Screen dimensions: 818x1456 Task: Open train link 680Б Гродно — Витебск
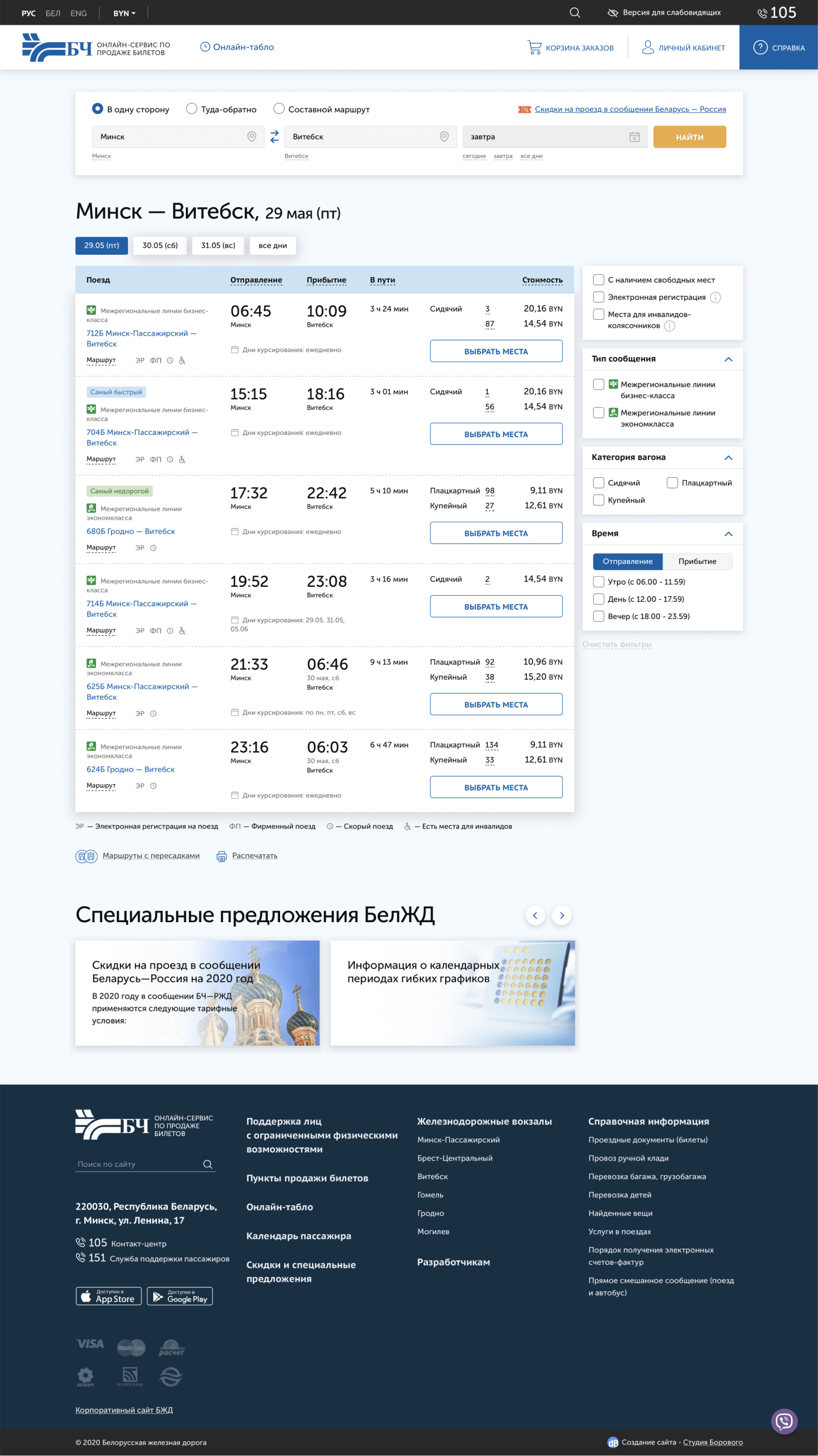click(131, 531)
